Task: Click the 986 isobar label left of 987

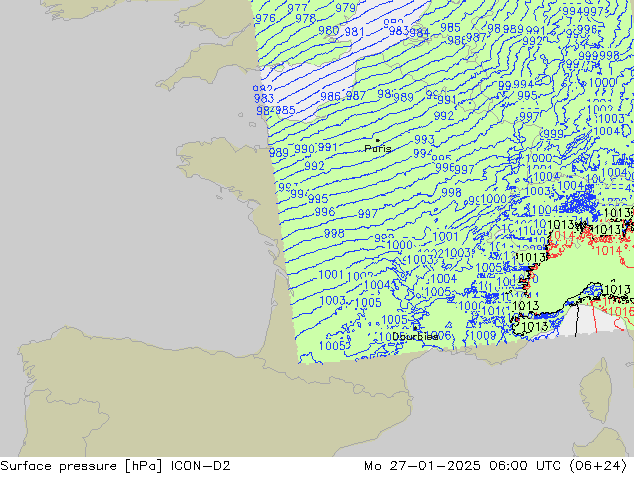Action: pos(330,96)
